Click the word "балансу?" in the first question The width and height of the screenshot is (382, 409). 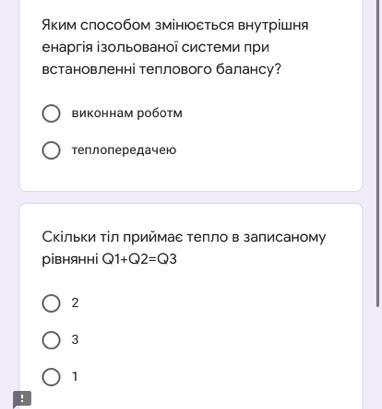click(249, 69)
